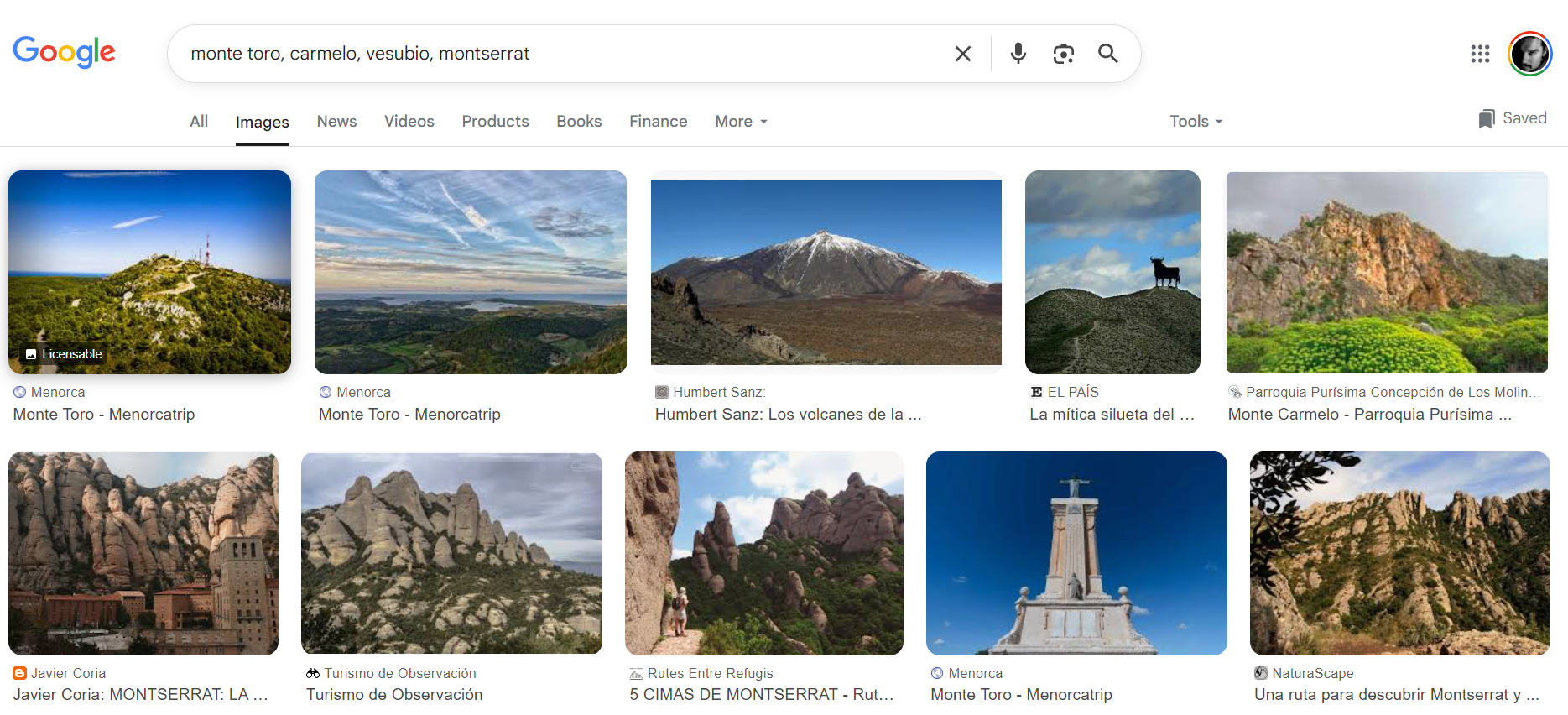The image size is (1568, 715).
Task: Expand the Tools dropdown
Action: [1196, 121]
